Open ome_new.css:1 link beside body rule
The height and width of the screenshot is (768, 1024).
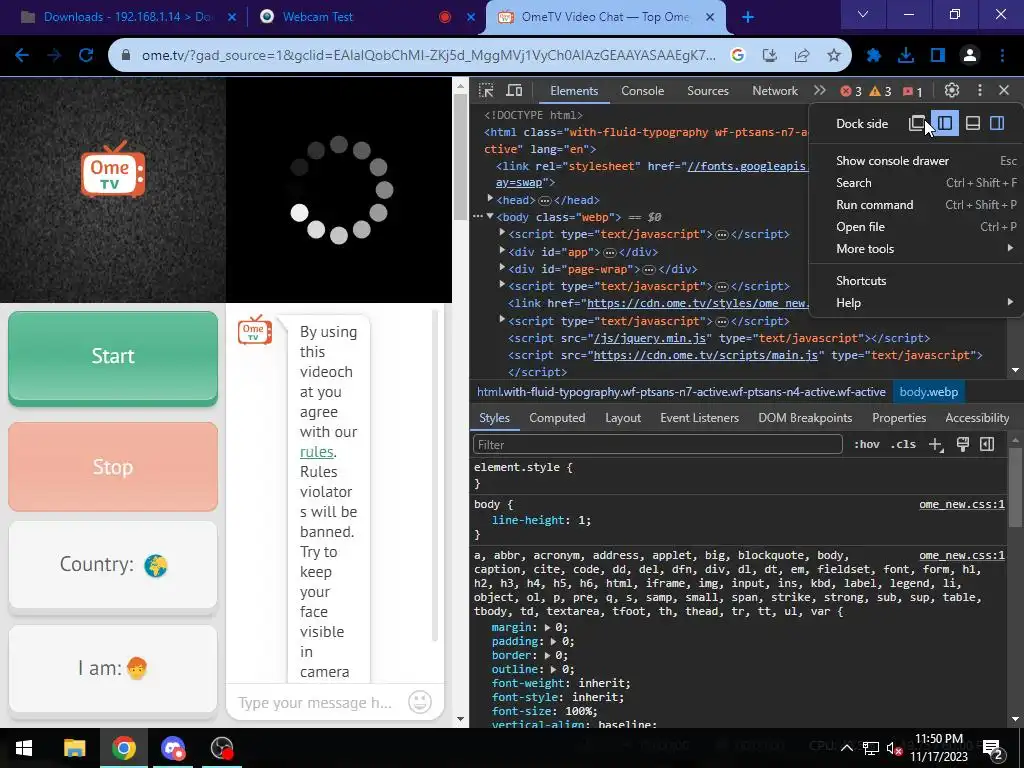point(962,504)
